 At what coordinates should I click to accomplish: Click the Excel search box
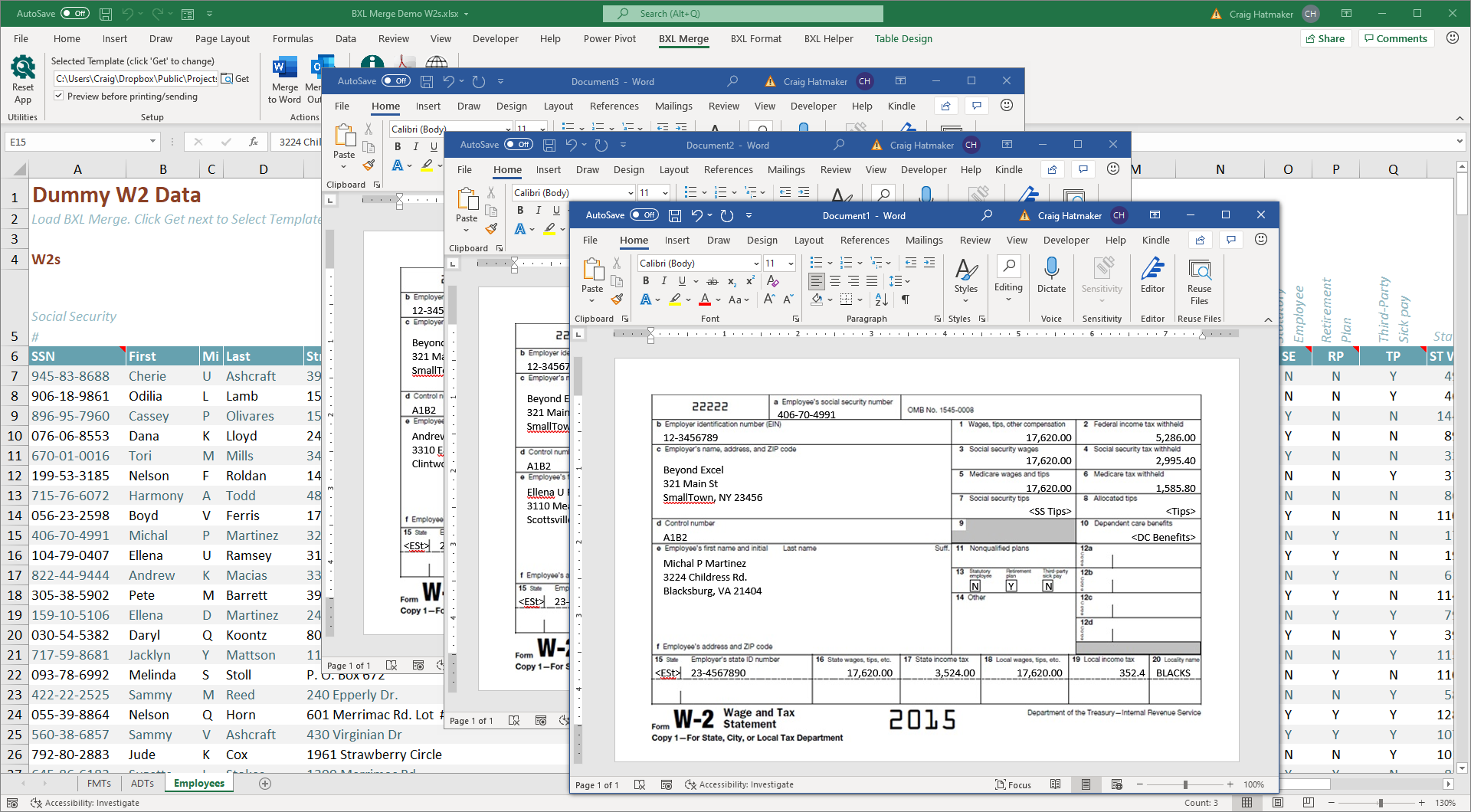point(742,13)
